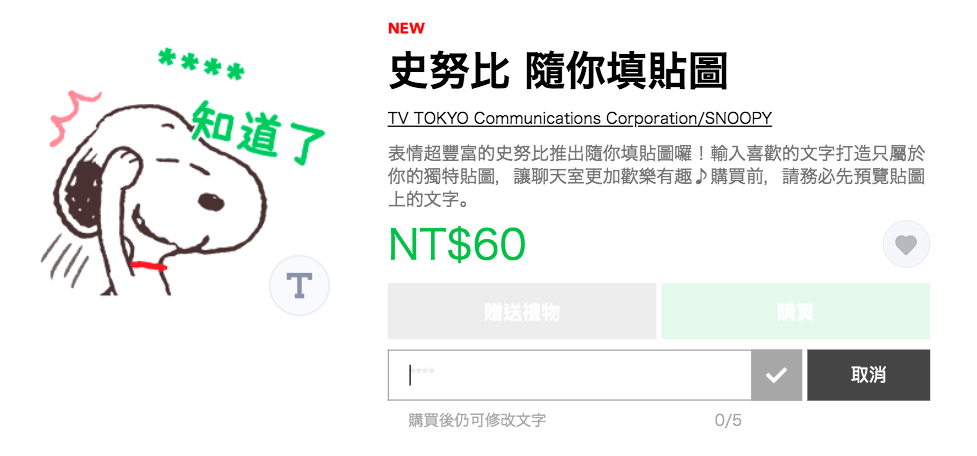Click the green 知道了 text on the sticker
This screenshot has height=456, width=977.
[x=257, y=133]
